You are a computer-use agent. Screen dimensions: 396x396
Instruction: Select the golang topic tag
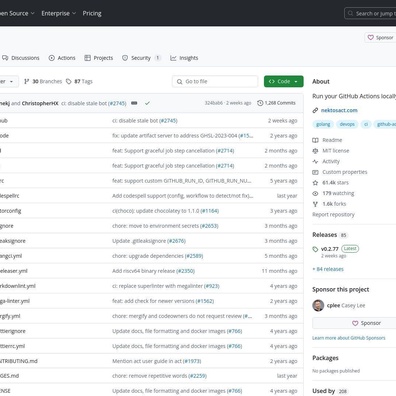[323, 124]
